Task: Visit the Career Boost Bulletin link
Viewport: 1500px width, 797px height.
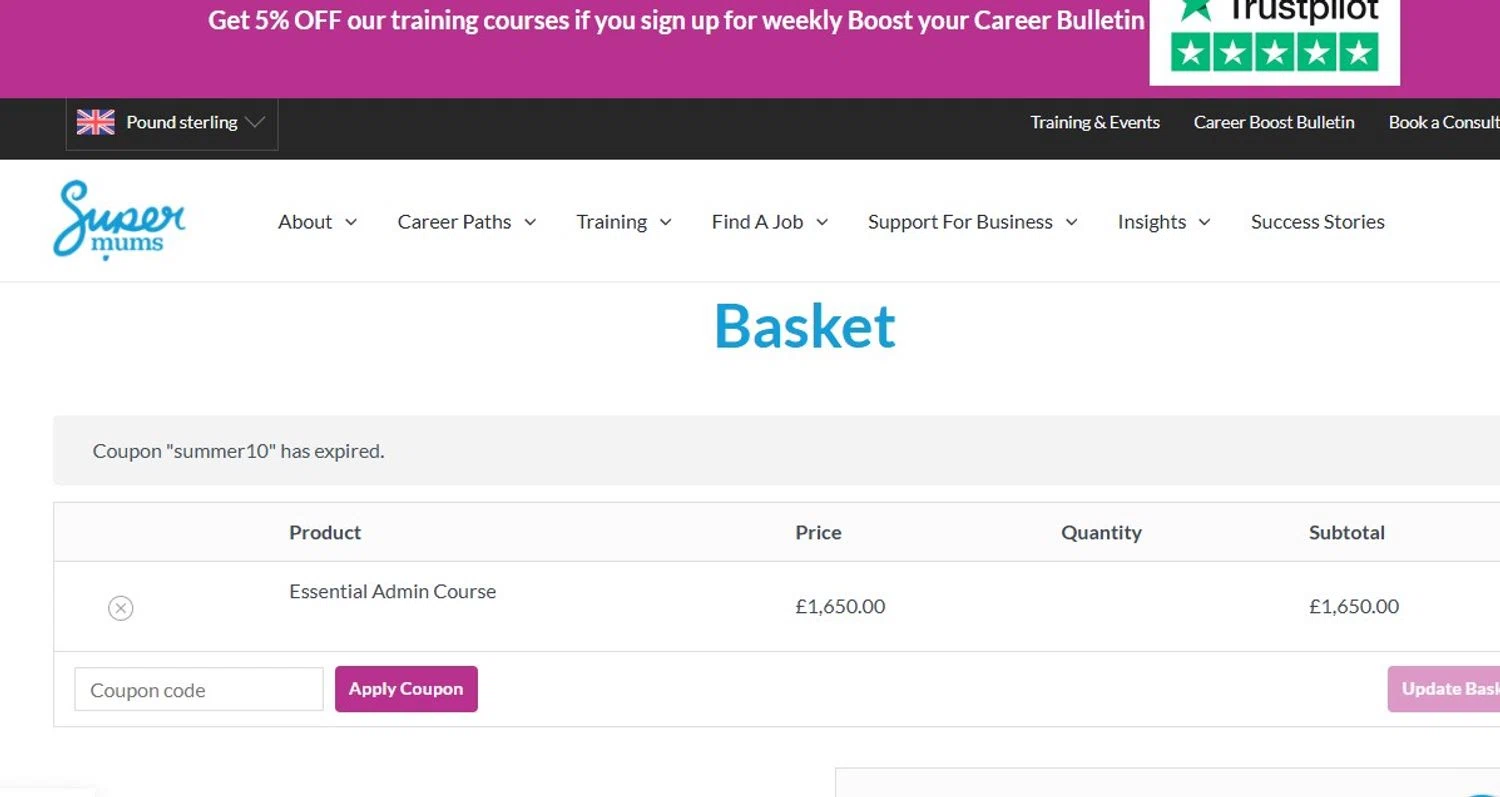Action: [x=1273, y=123]
